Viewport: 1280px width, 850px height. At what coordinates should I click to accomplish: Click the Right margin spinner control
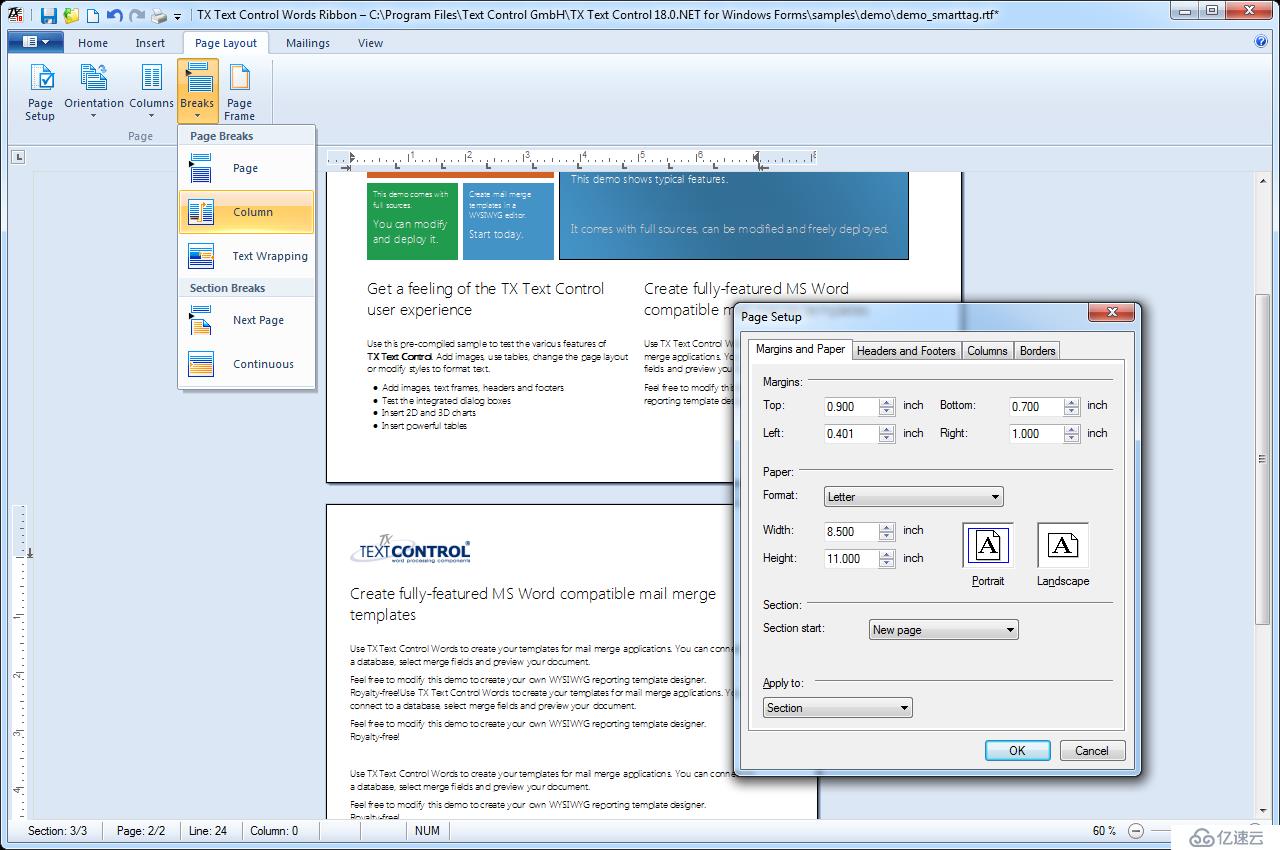coord(1072,434)
